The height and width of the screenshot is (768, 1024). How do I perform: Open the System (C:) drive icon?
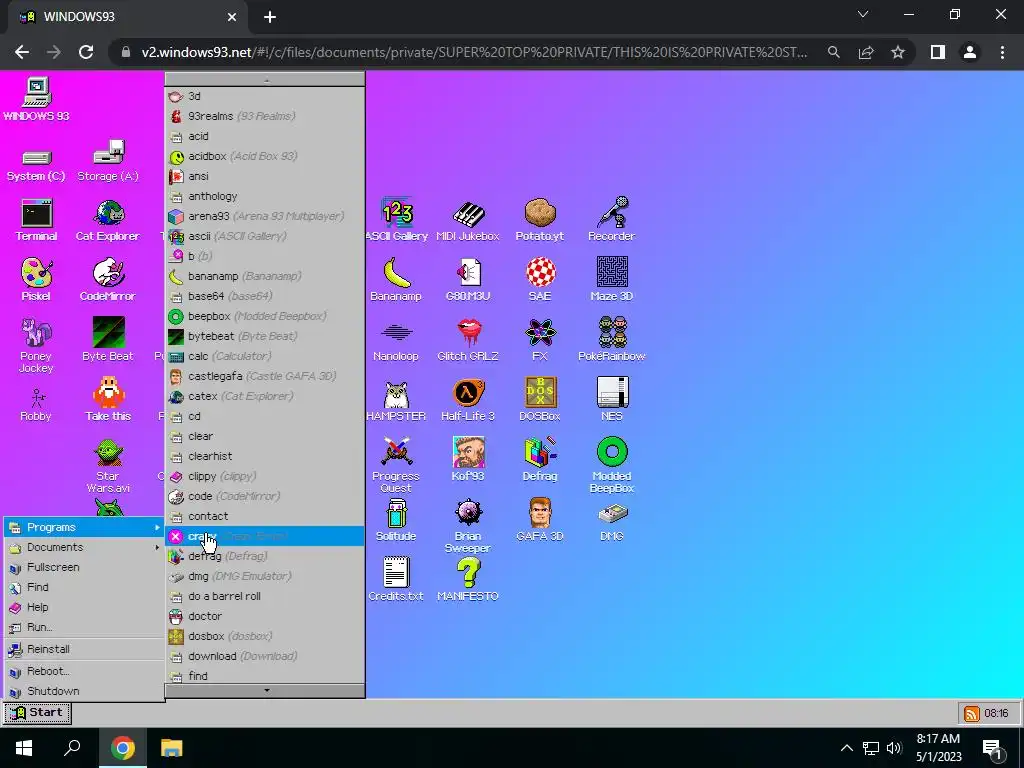pyautogui.click(x=36, y=165)
